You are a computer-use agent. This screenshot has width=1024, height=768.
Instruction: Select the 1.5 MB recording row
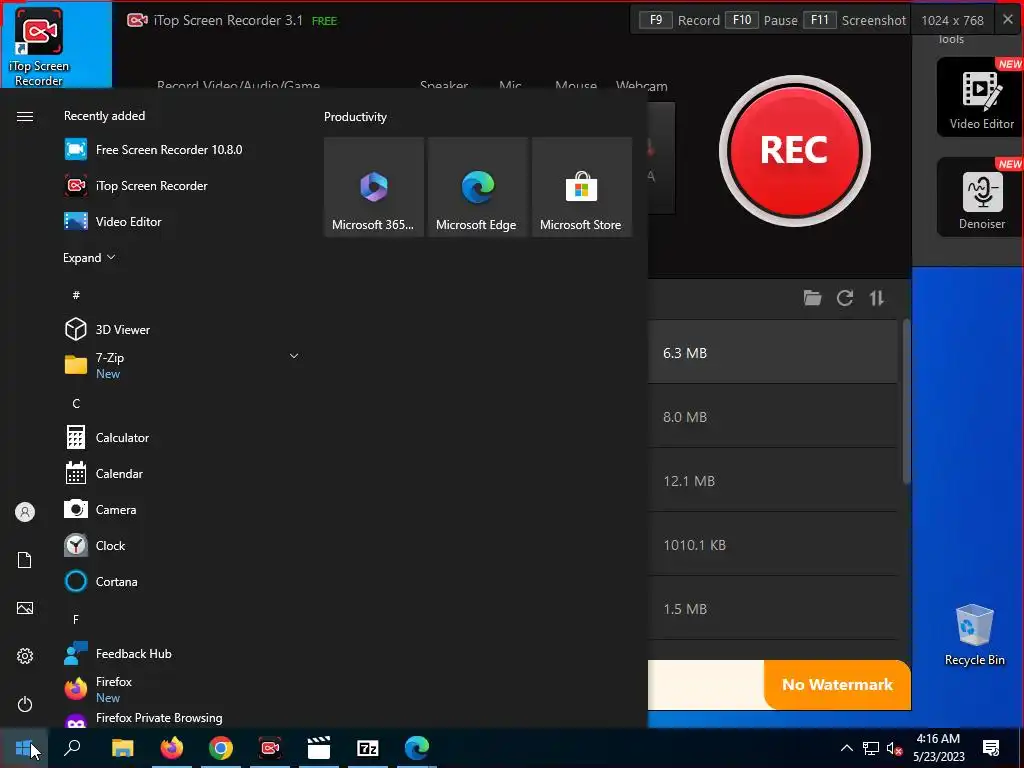[773, 609]
